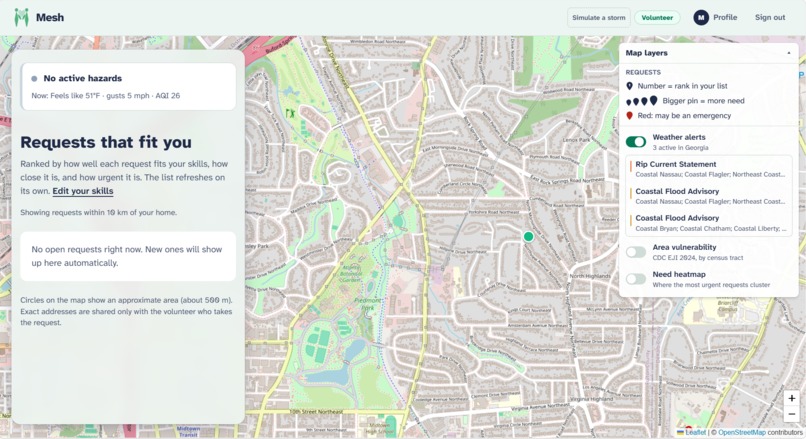Turn off the Weather alerts switch

(636, 142)
